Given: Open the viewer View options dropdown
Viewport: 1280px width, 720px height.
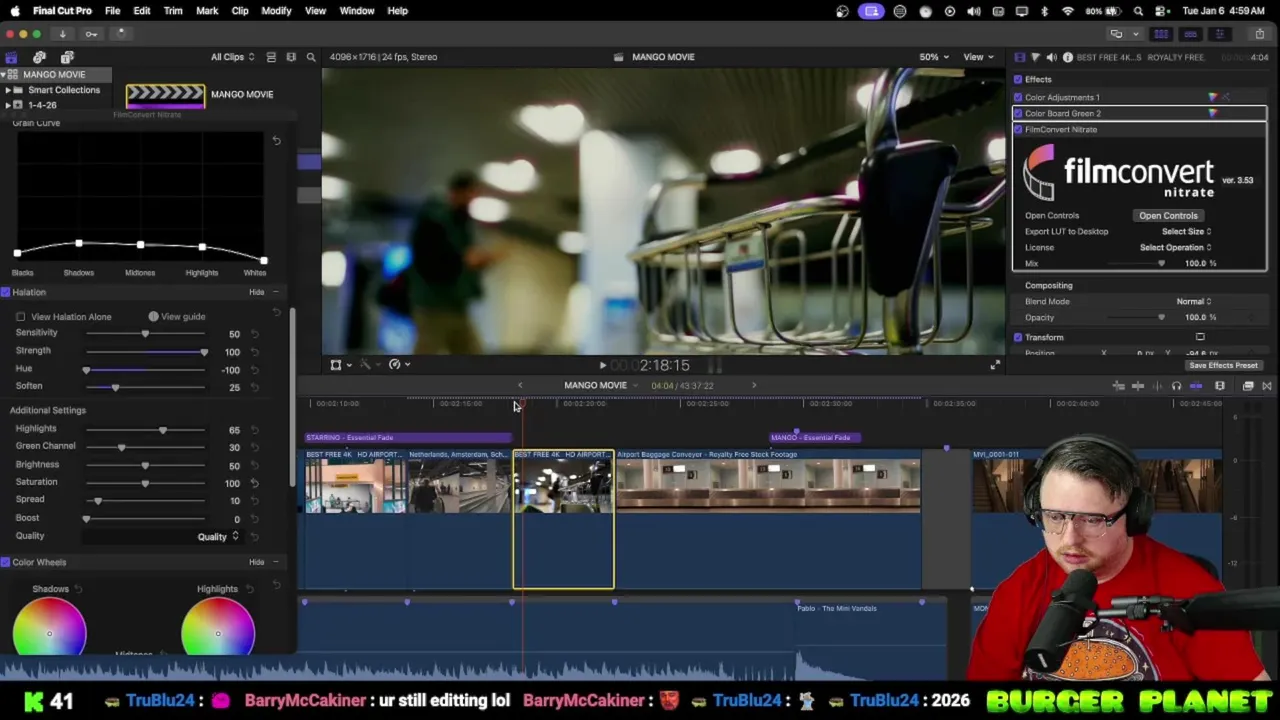Looking at the screenshot, I should [x=977, y=57].
